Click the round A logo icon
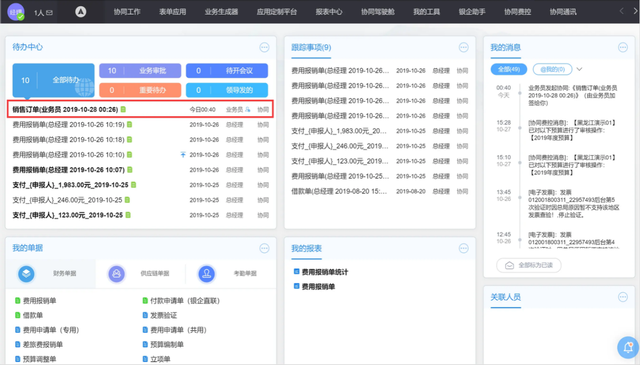This screenshot has height=365, width=640. [x=81, y=12]
